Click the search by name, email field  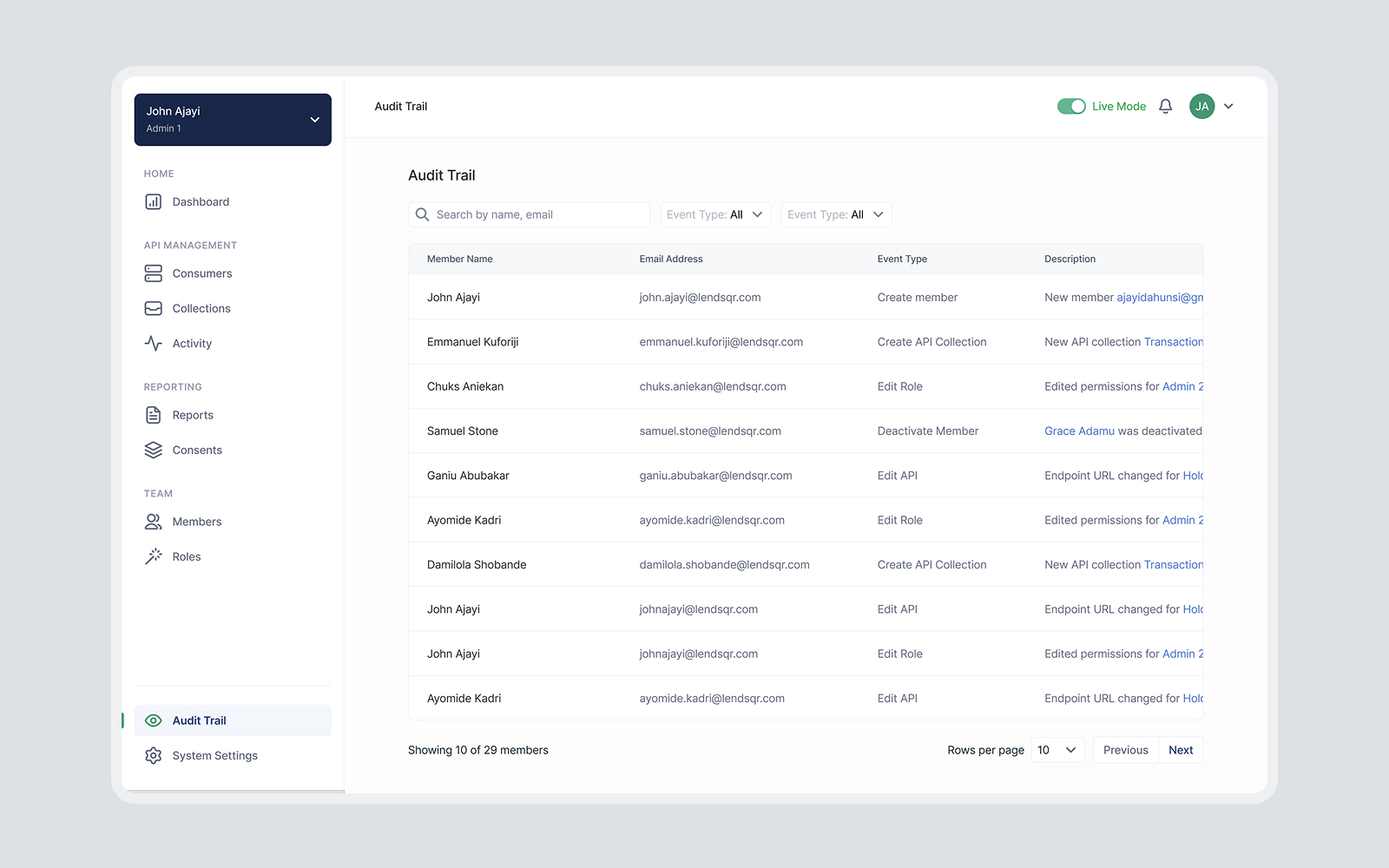coord(529,214)
